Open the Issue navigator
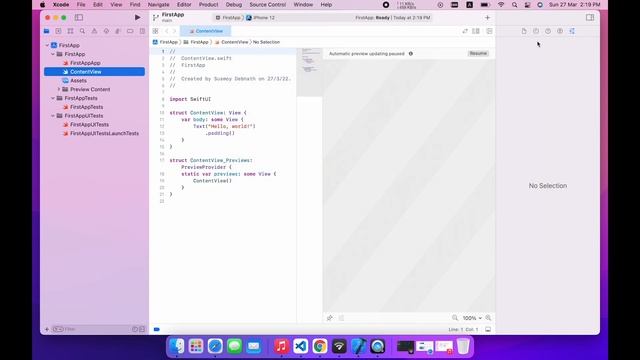The image size is (640, 360). tap(94, 31)
